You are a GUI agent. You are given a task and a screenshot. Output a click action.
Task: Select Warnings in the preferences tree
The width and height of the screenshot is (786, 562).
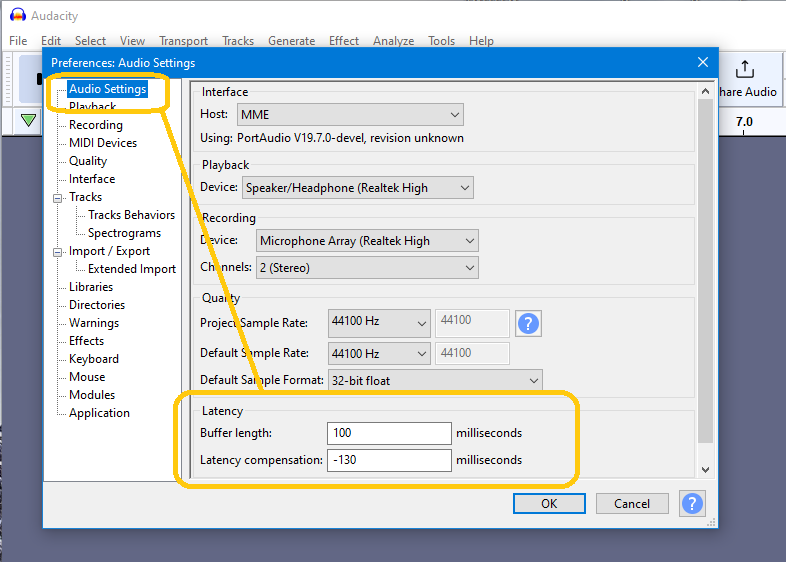point(94,323)
